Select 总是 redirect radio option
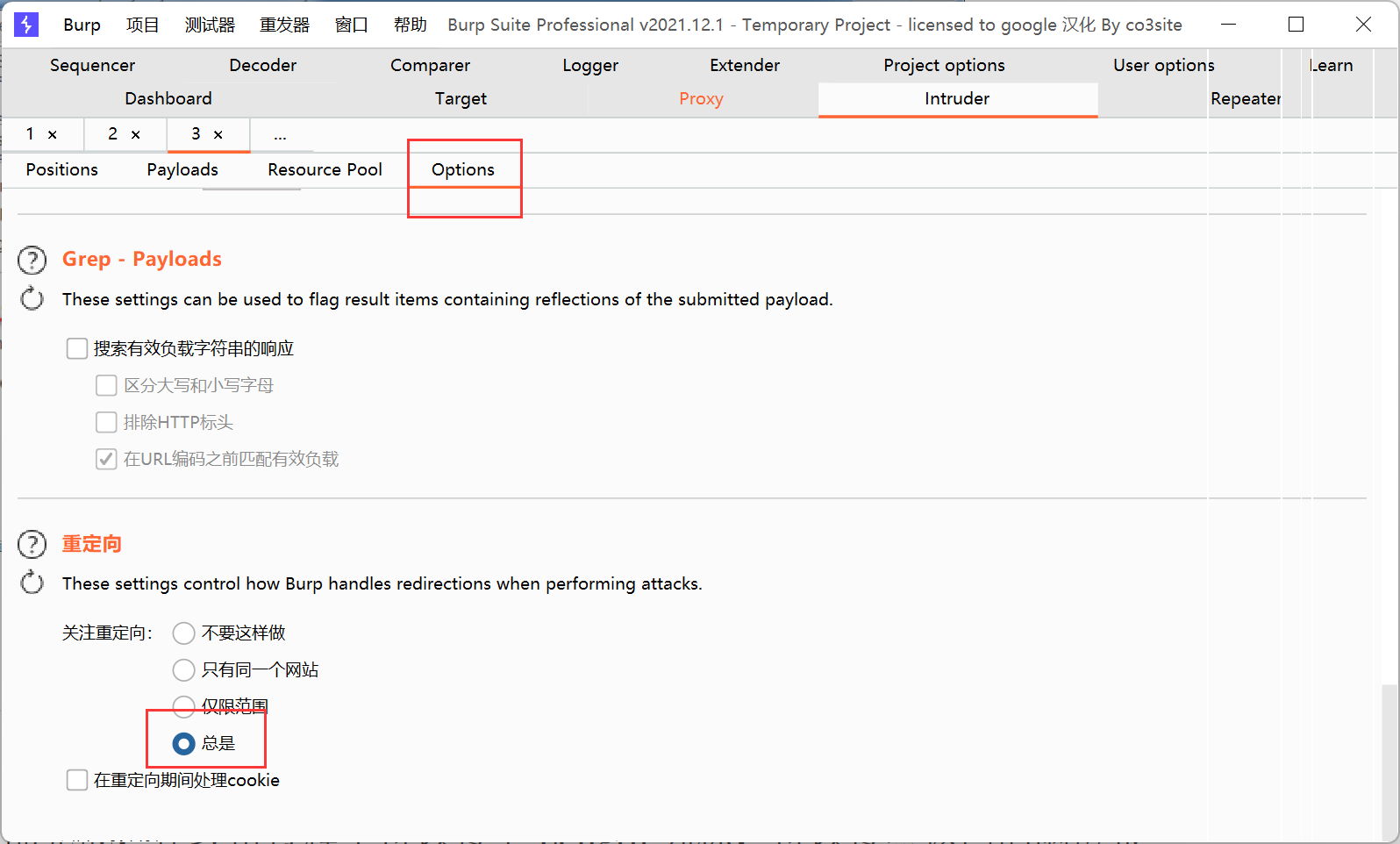Viewport: 1400px width, 844px height. [183, 744]
